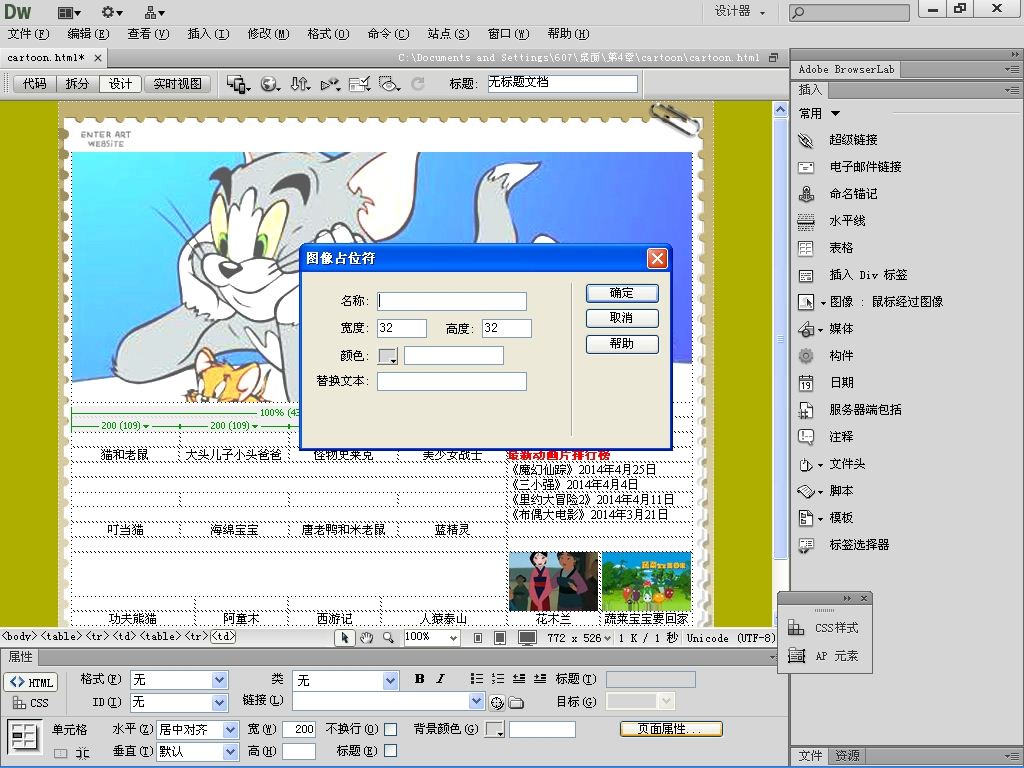This screenshot has width=1024, height=768.
Task: Click the Table (表格) insert icon
Action: [806, 248]
